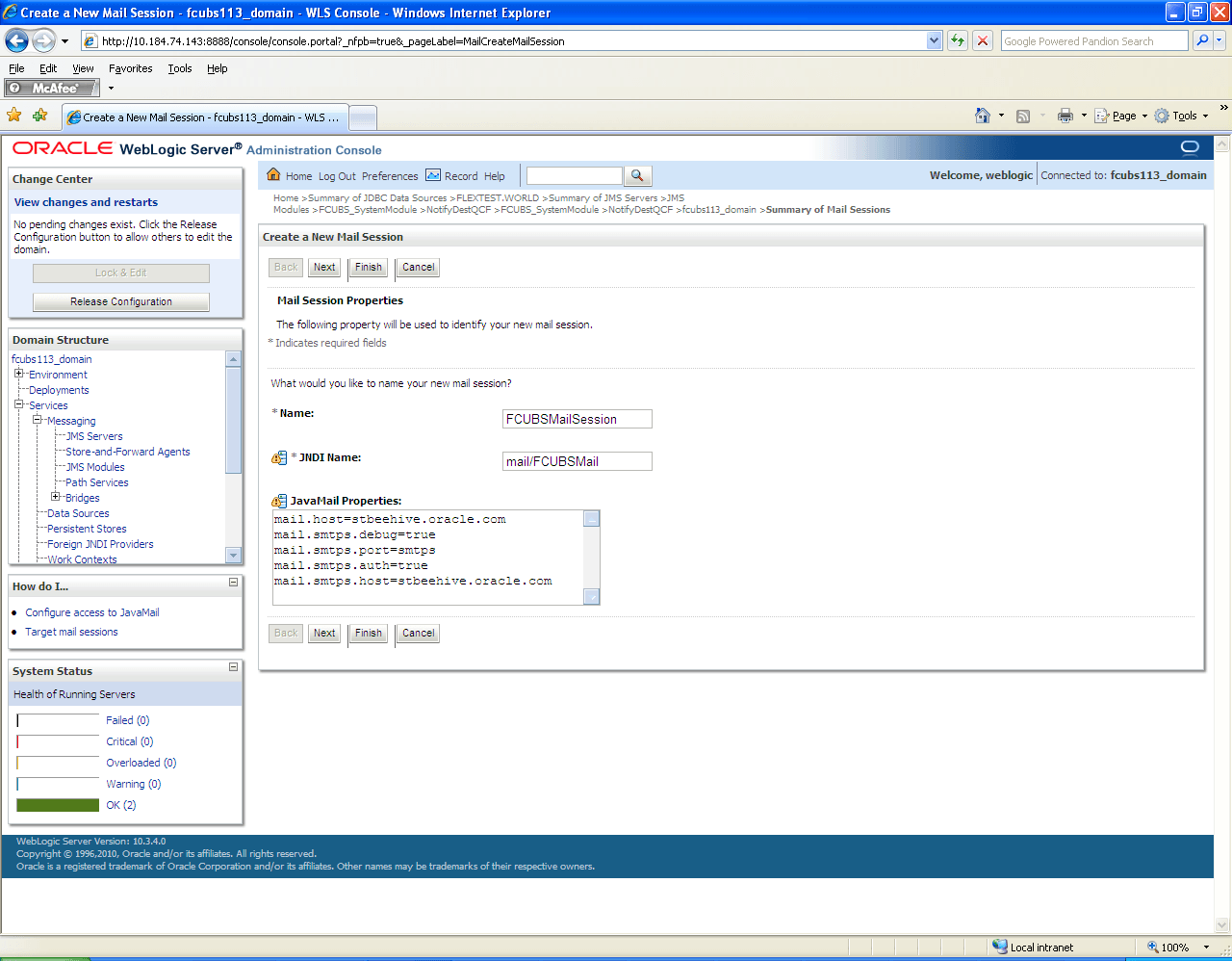Click the RSS feeds icon
This screenshot has height=961, width=1232.
[1023, 116]
